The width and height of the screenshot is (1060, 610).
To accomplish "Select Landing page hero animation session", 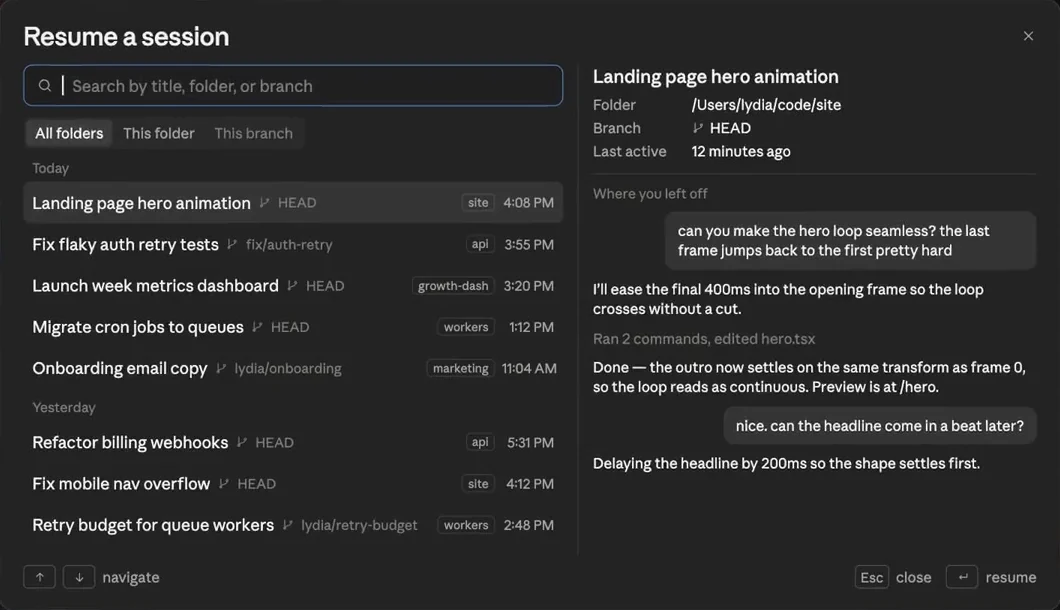I will coord(293,203).
